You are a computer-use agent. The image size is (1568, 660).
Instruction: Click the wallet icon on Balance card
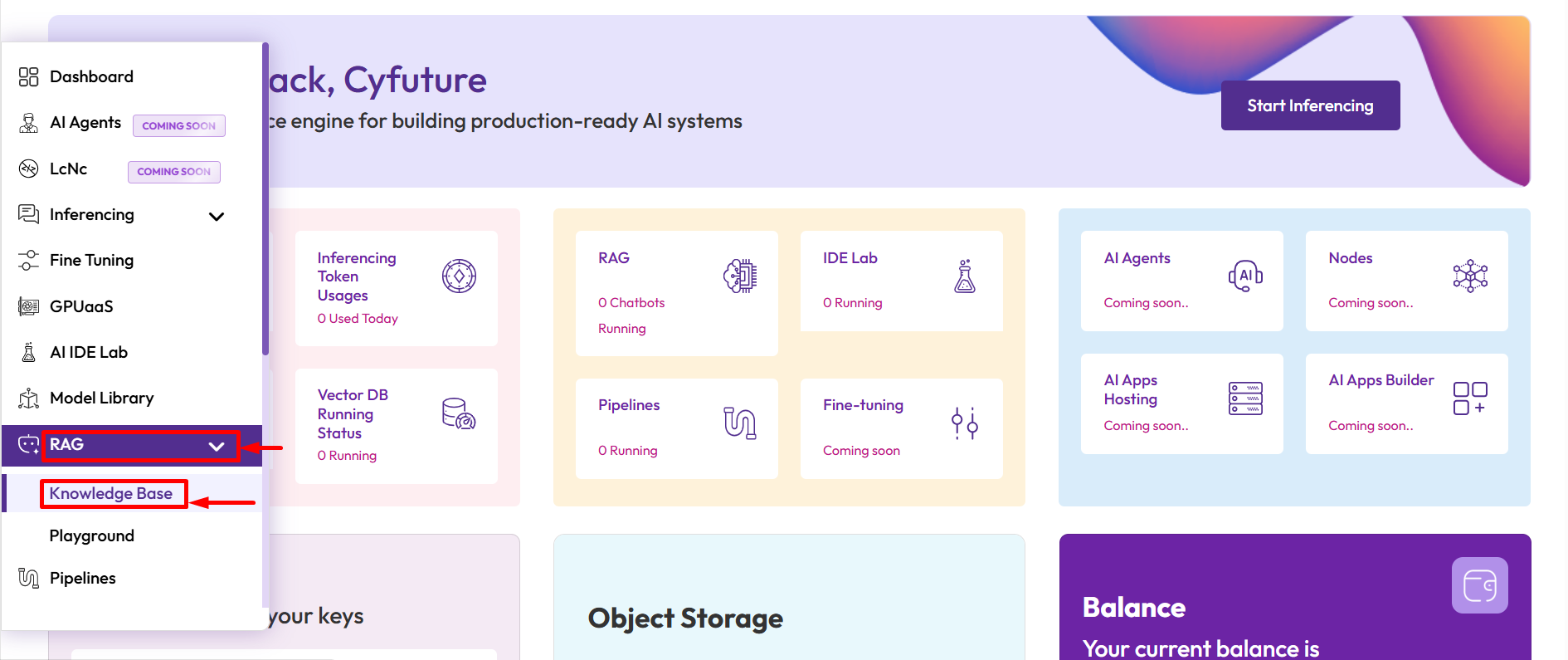[x=1479, y=585]
